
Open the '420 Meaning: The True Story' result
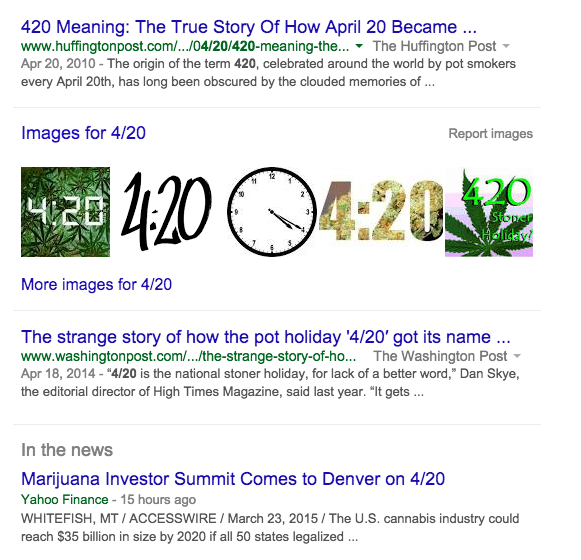[249, 27]
